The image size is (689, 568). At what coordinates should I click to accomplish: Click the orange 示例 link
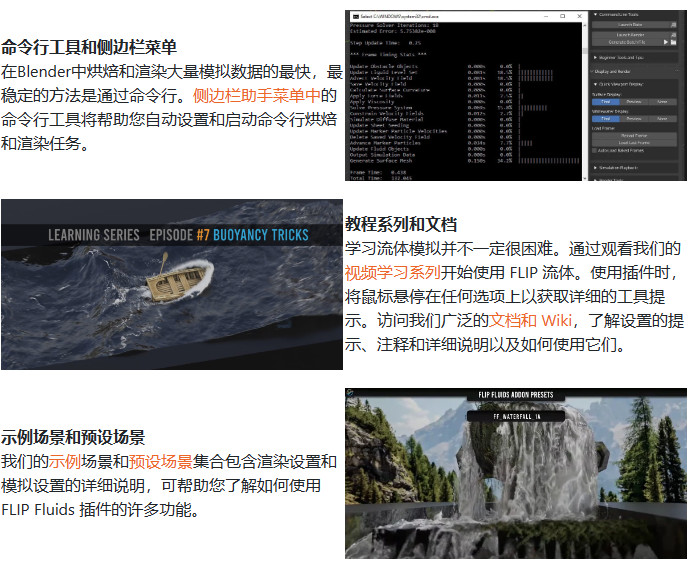pyautogui.click(x=65, y=462)
